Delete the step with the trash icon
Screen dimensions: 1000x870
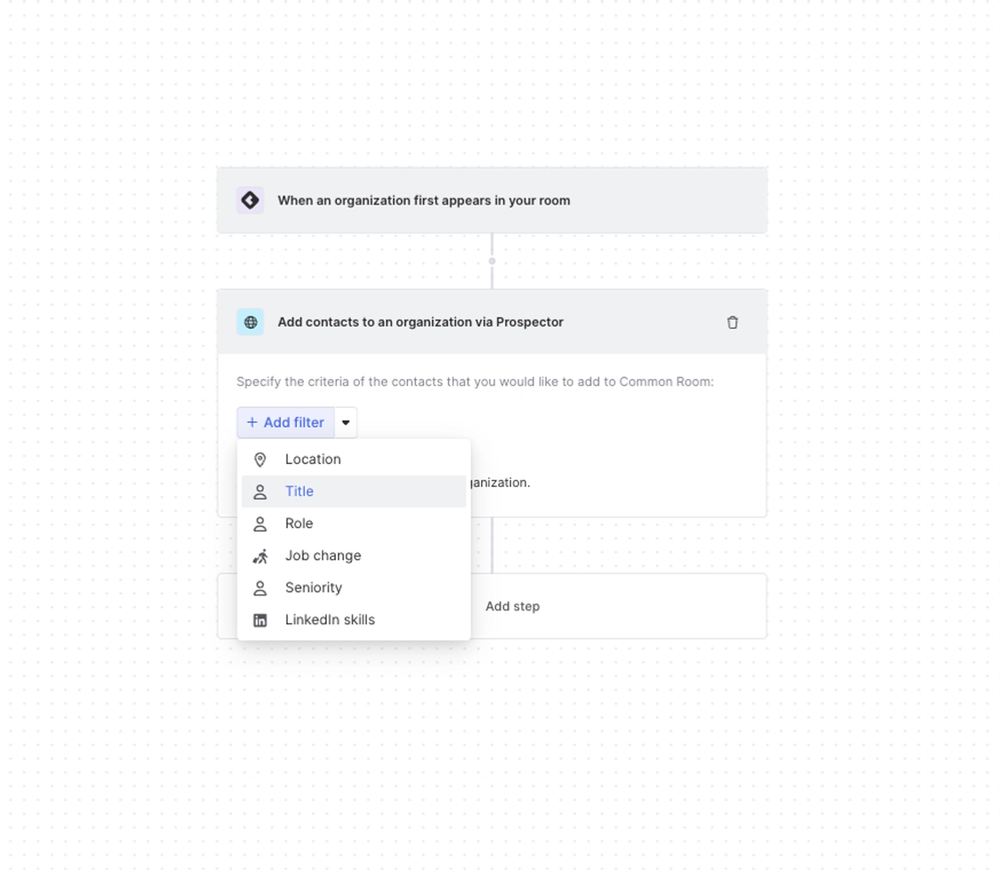coord(732,322)
